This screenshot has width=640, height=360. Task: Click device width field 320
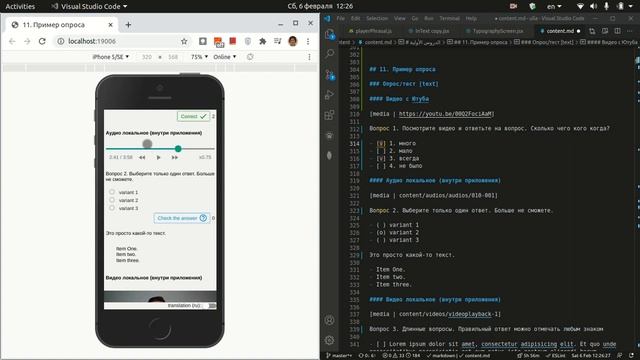click(x=147, y=57)
